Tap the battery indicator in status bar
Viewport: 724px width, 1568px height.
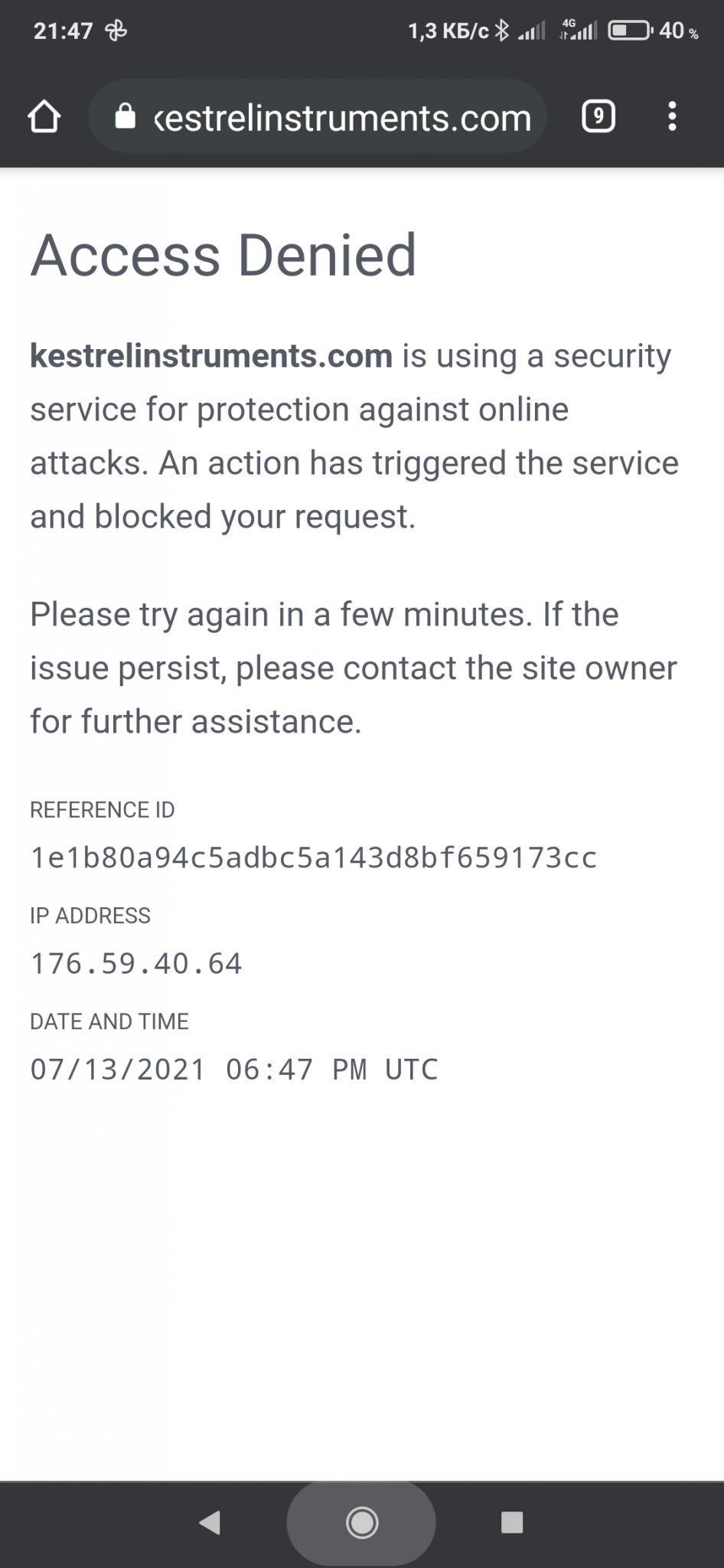click(x=629, y=31)
